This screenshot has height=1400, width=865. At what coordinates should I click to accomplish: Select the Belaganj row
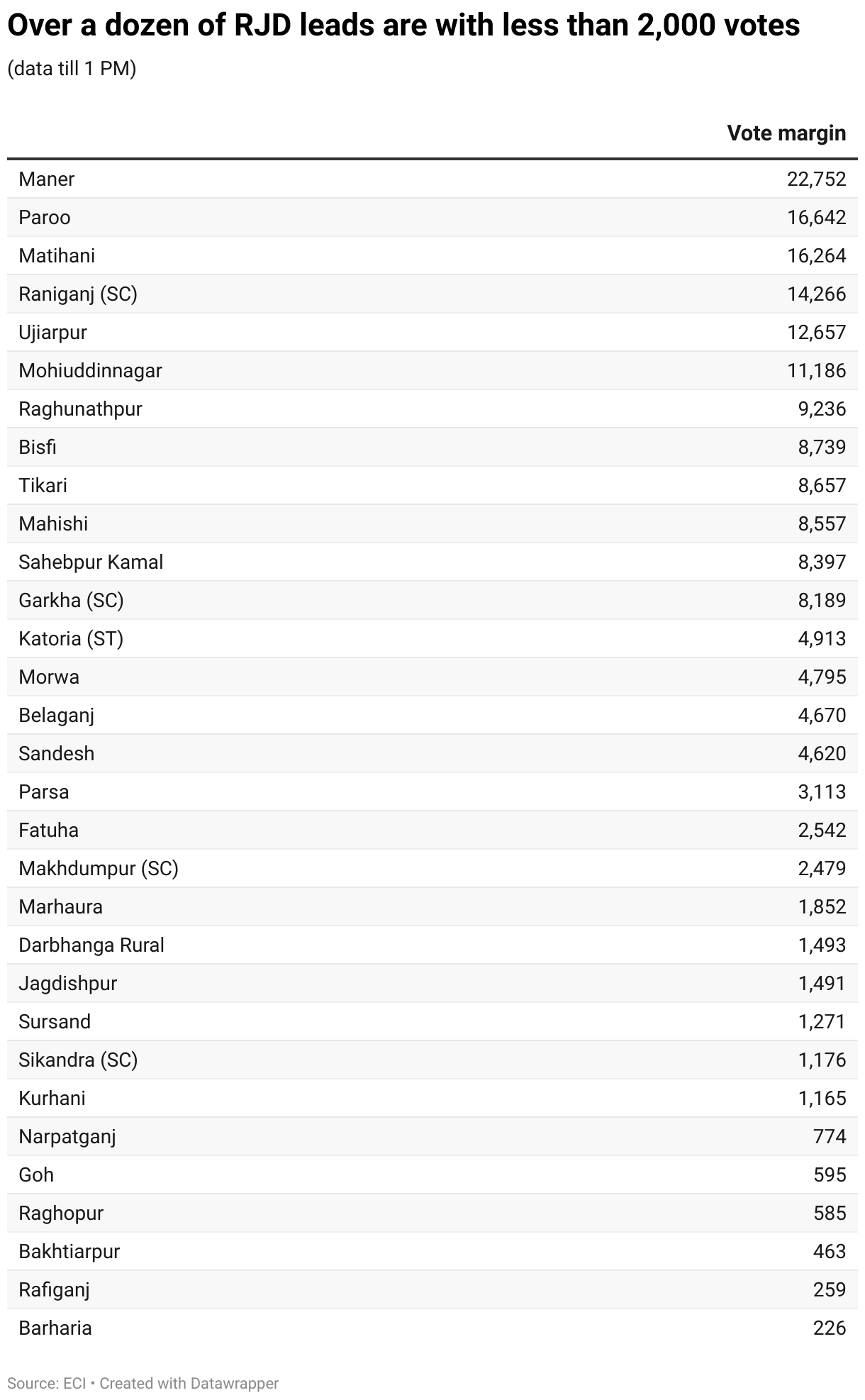[x=432, y=715]
